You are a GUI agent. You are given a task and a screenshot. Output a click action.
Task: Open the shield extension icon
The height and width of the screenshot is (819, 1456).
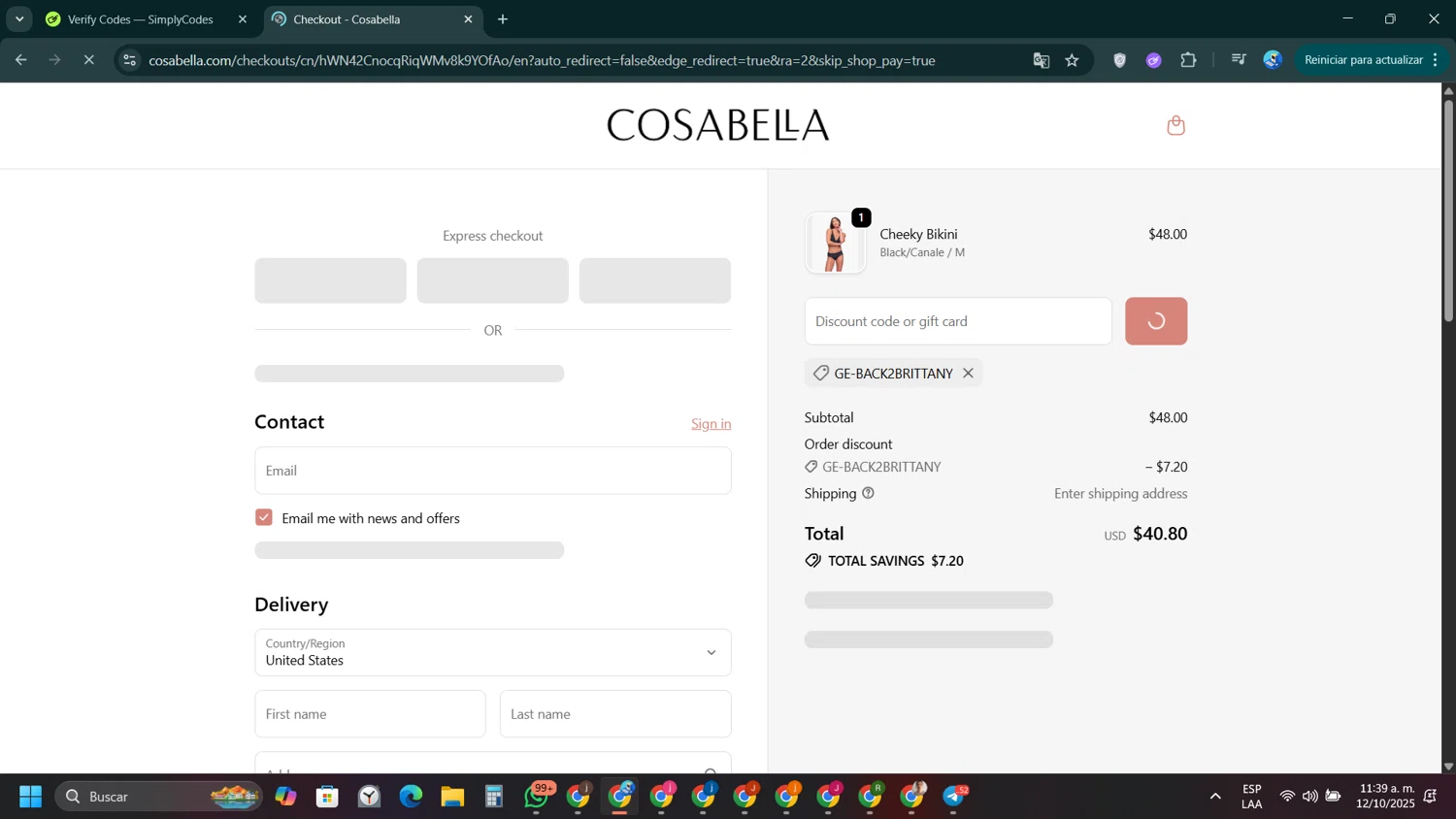click(1119, 60)
